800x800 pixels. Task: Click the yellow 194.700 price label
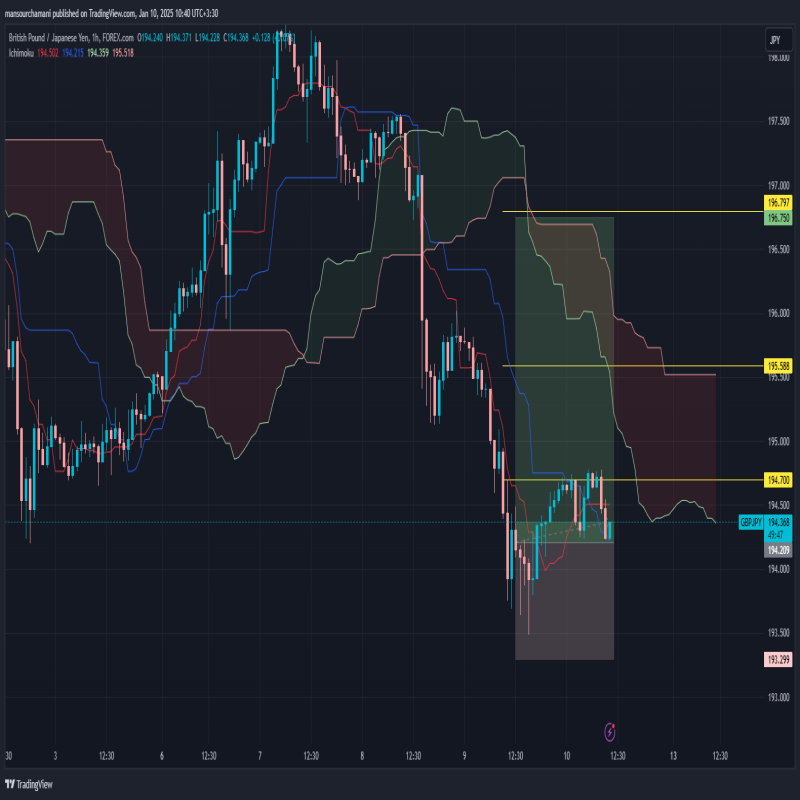[x=778, y=481]
